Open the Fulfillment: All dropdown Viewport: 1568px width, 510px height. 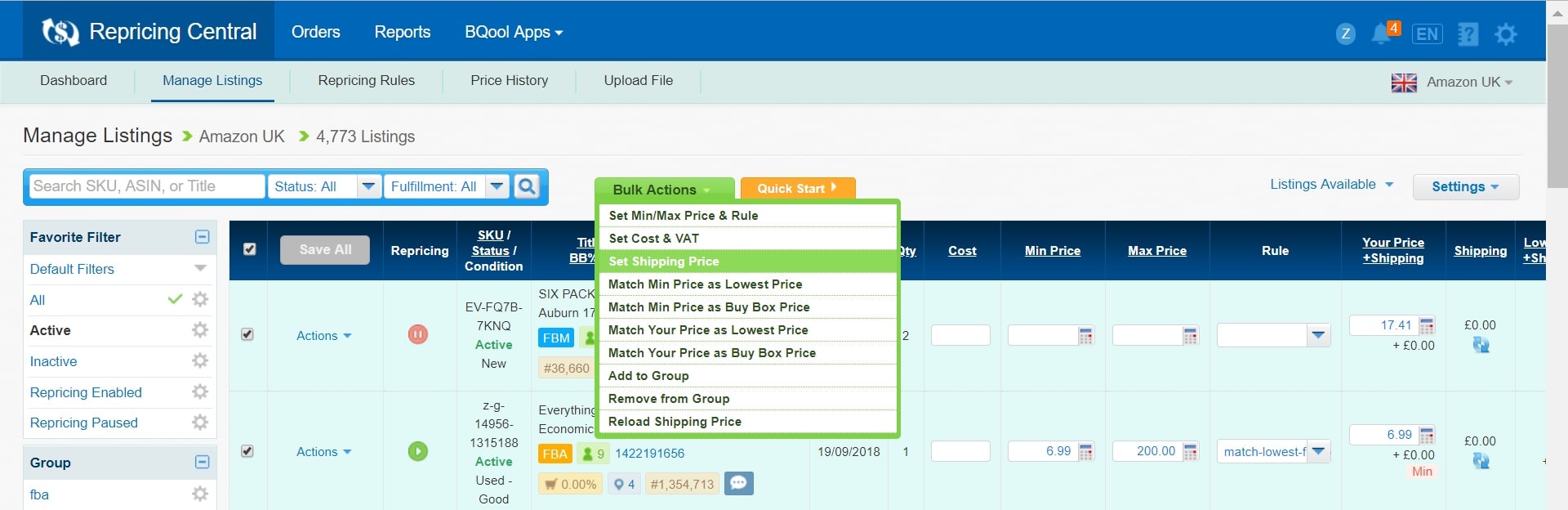[446, 186]
